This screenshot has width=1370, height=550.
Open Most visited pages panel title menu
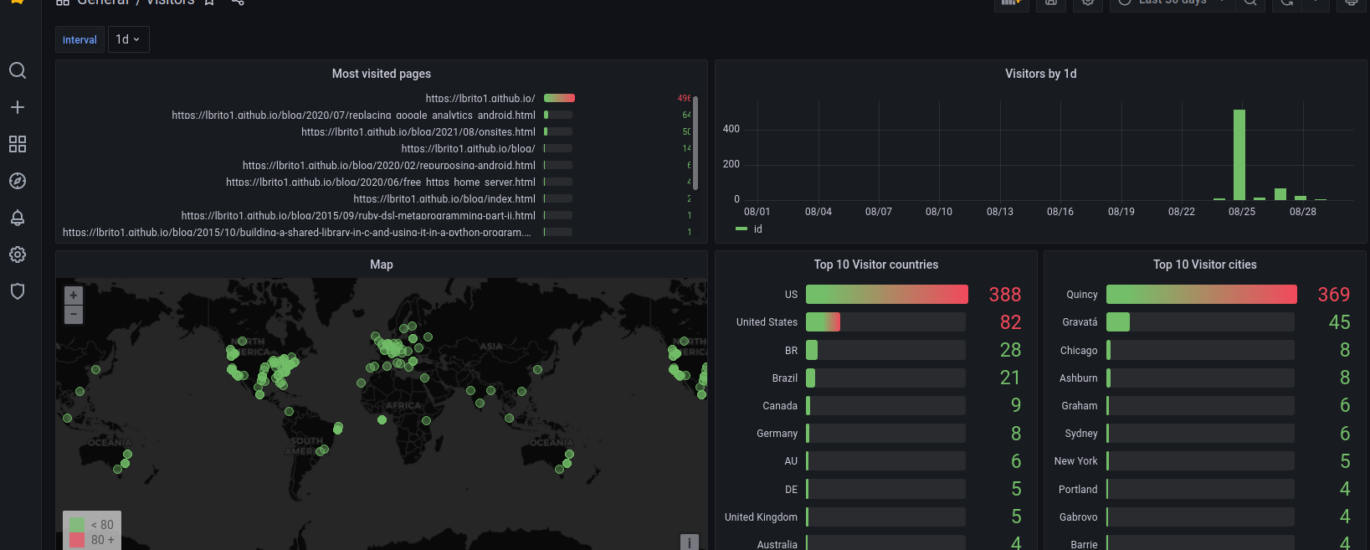point(381,73)
